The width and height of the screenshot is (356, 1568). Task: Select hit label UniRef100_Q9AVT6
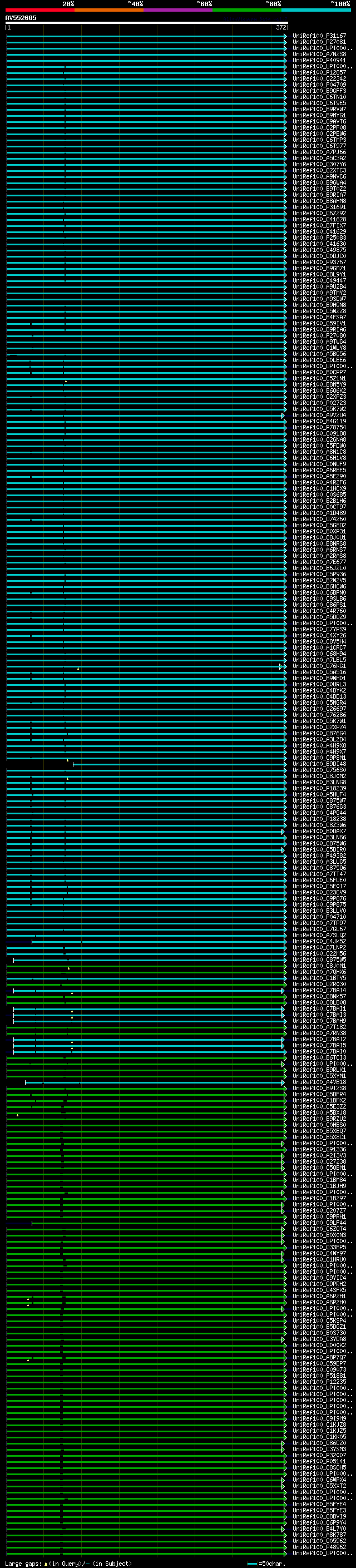point(319,121)
